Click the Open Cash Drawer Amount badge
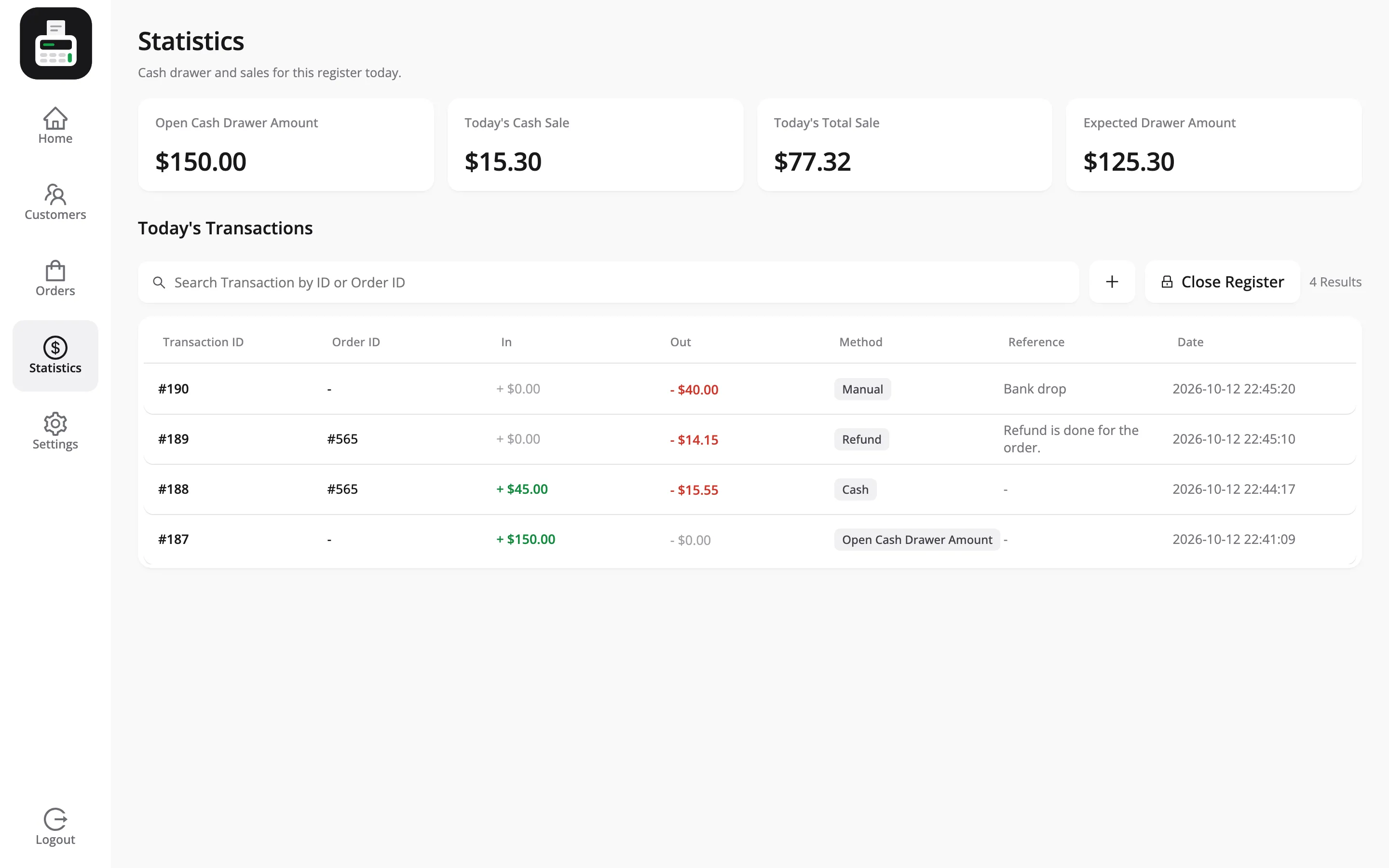 [917, 540]
